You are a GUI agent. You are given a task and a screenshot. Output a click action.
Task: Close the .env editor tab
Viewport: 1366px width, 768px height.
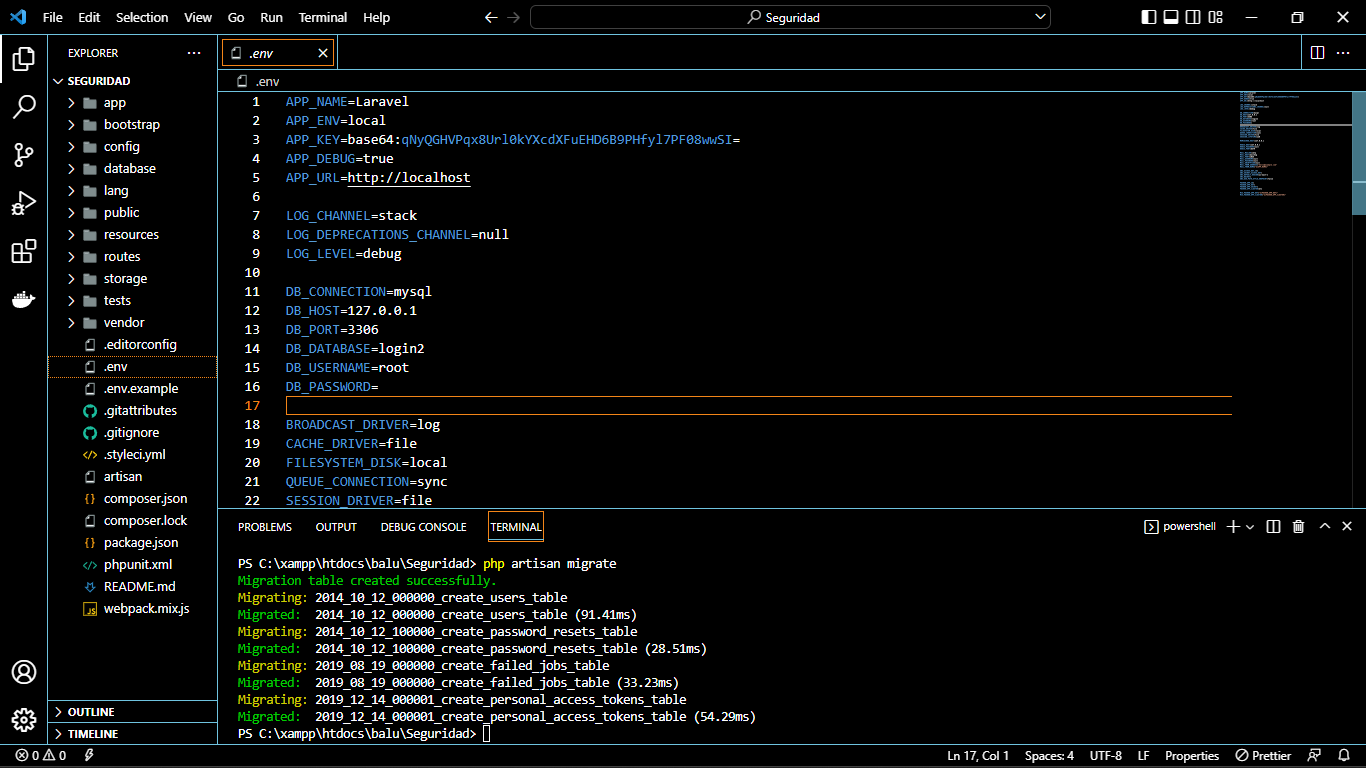tap(323, 53)
